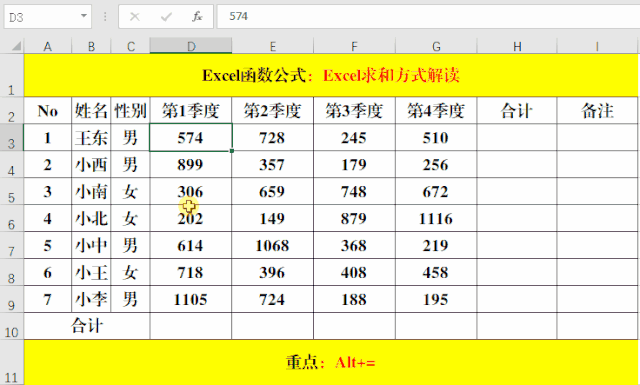Select row 7 header
Image resolution: width=640 pixels, height=385 pixels.
pyautogui.click(x=12, y=245)
